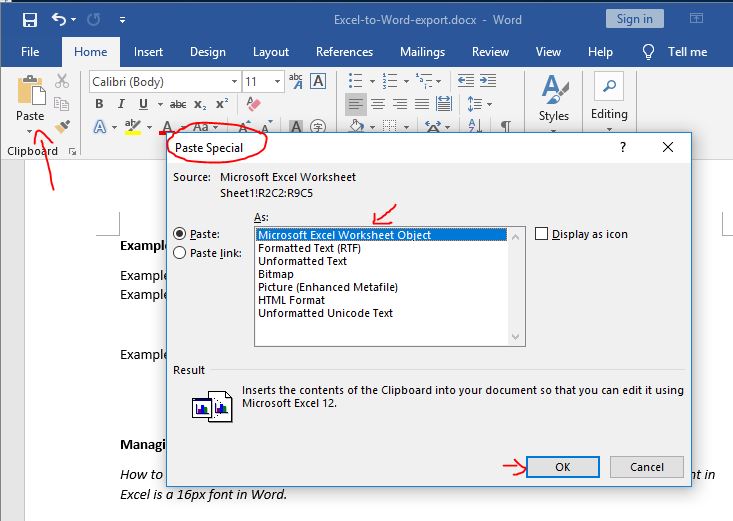Open the Bullets library dropdown arrow

tap(372, 82)
